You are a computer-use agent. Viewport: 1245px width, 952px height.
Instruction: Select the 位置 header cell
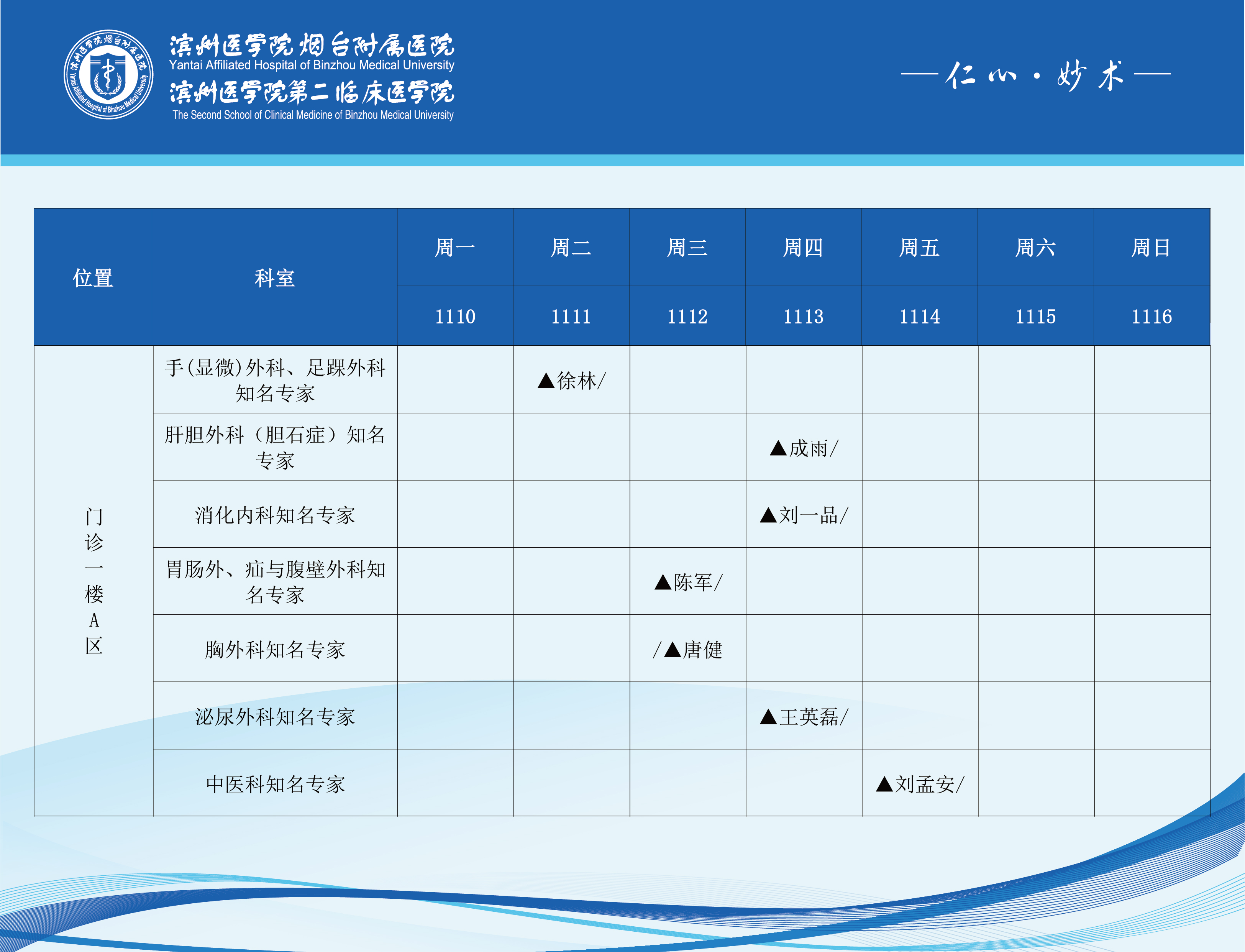(93, 277)
